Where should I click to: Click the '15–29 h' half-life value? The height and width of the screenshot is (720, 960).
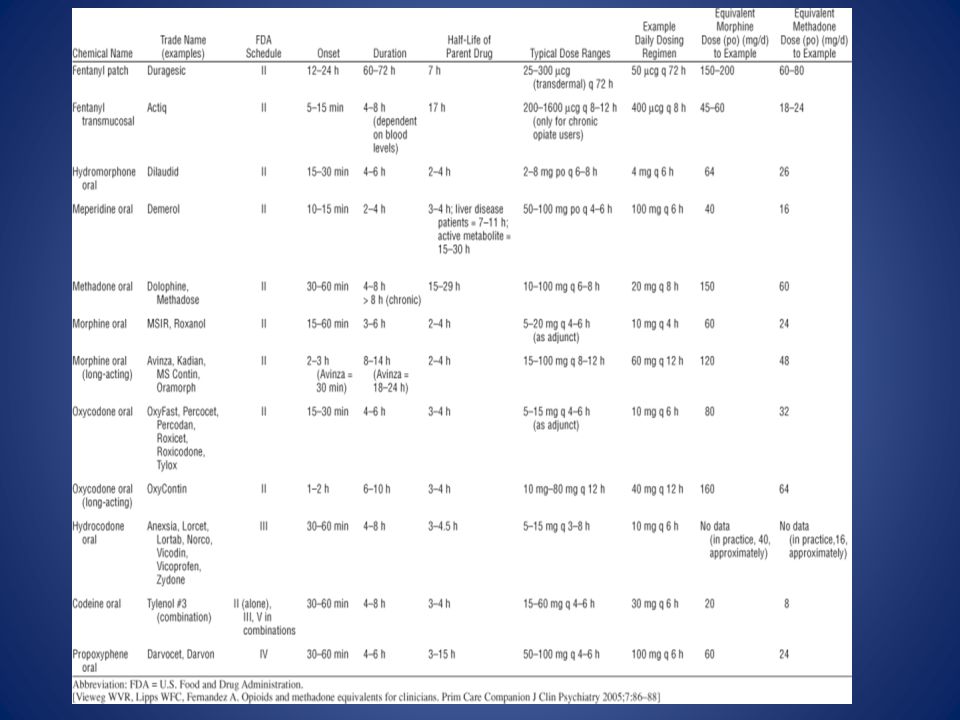click(443, 286)
